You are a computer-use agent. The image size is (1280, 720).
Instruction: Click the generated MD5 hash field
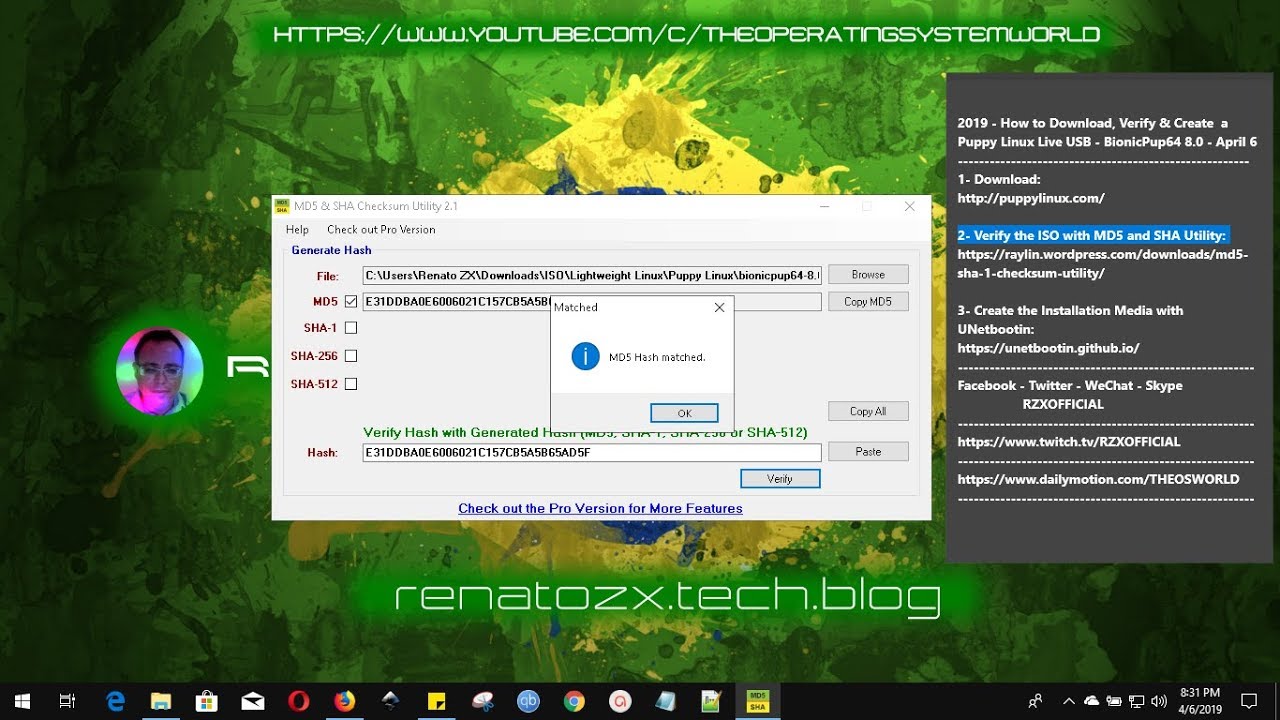point(592,301)
